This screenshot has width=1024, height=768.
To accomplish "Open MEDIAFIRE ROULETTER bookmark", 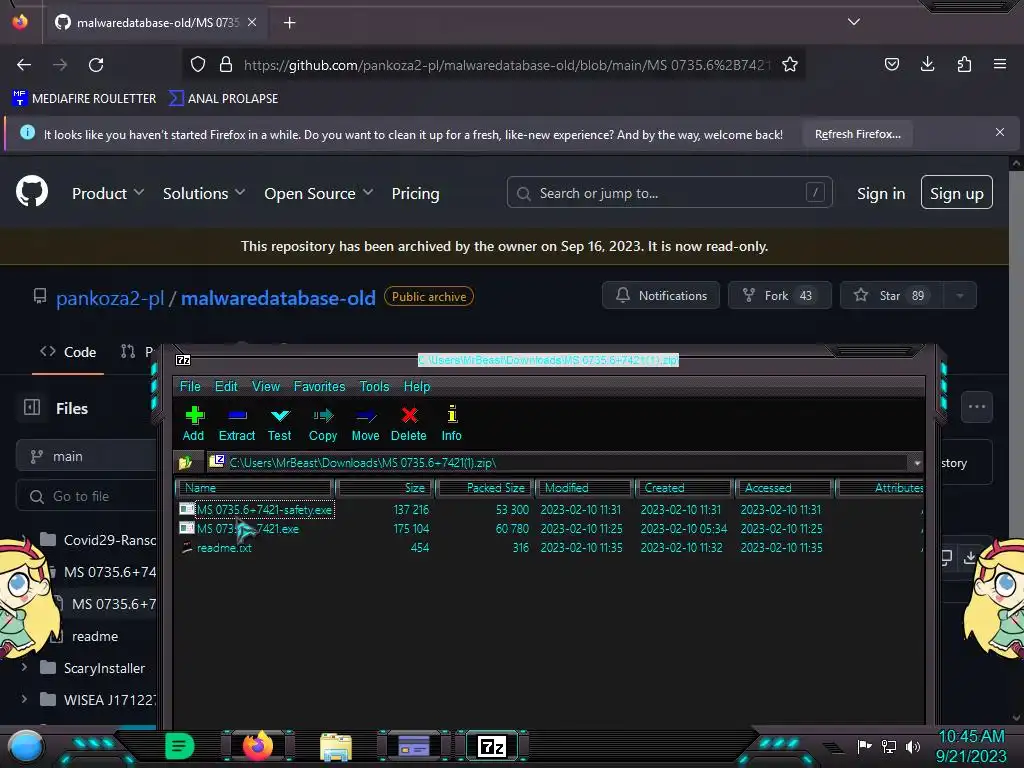I will coord(84,99).
